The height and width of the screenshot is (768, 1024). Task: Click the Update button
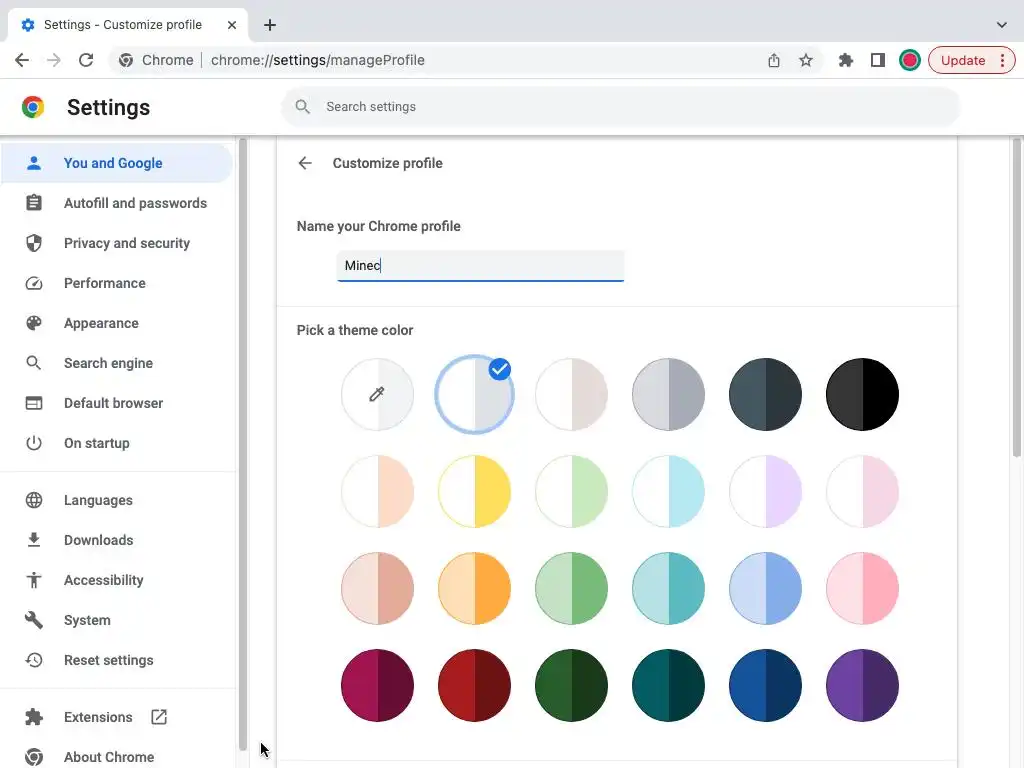click(963, 60)
